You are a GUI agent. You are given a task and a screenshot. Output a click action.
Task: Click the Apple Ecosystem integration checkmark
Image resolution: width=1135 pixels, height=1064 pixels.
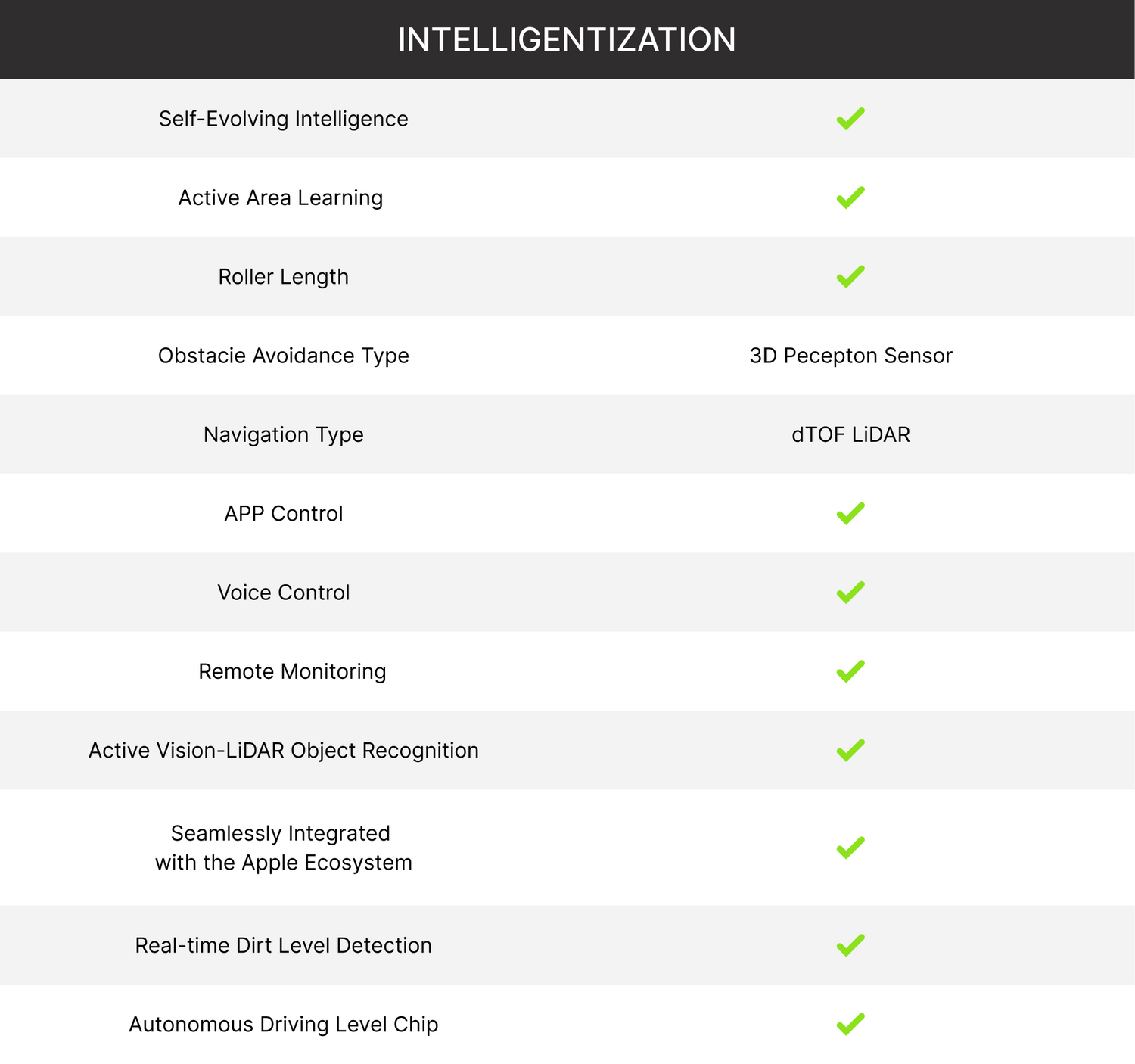coord(850,848)
